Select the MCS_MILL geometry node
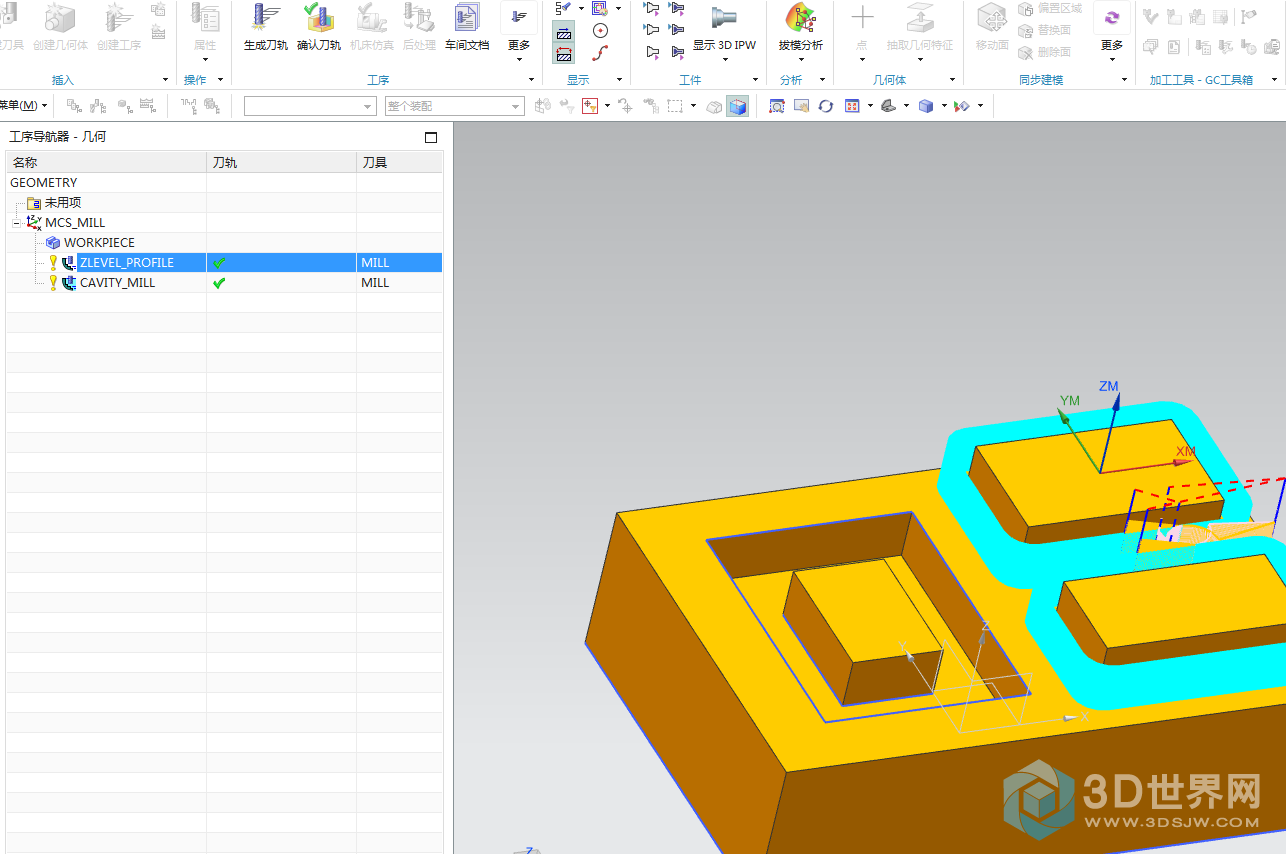 [75, 223]
